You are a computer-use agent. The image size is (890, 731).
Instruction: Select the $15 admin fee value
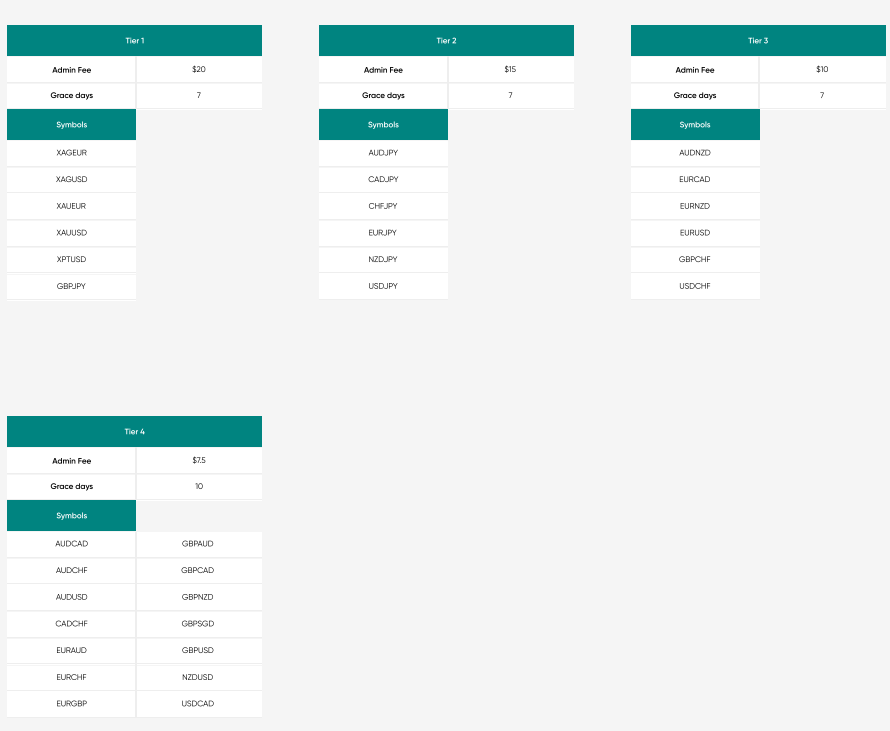510,70
